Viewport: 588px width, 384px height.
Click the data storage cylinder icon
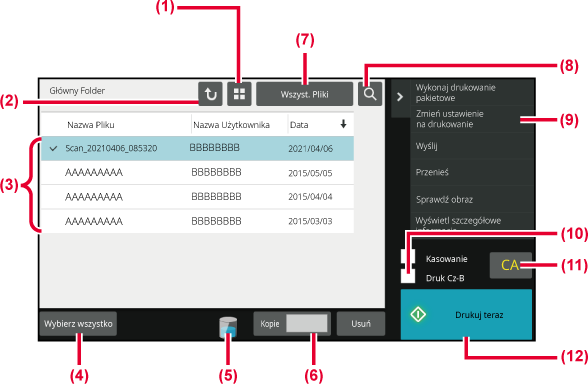point(228,327)
